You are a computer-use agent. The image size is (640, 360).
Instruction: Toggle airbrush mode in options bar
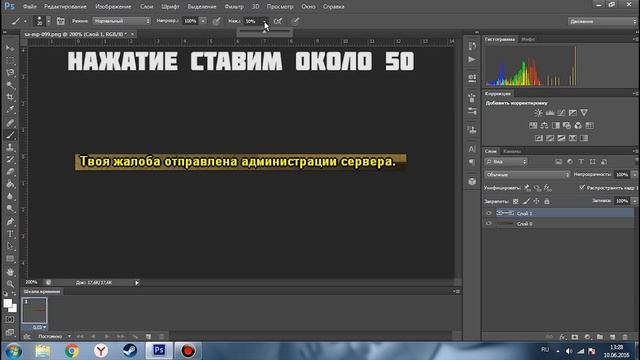278,21
